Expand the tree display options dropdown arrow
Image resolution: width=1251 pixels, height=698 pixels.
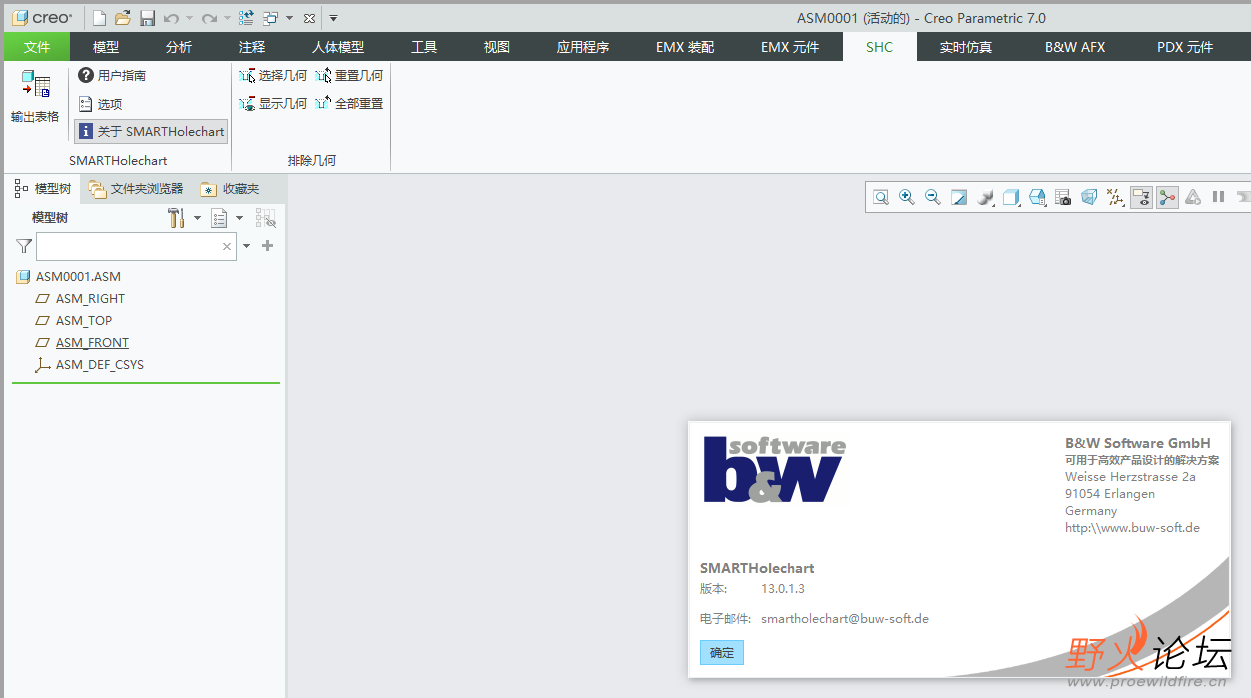[239, 218]
